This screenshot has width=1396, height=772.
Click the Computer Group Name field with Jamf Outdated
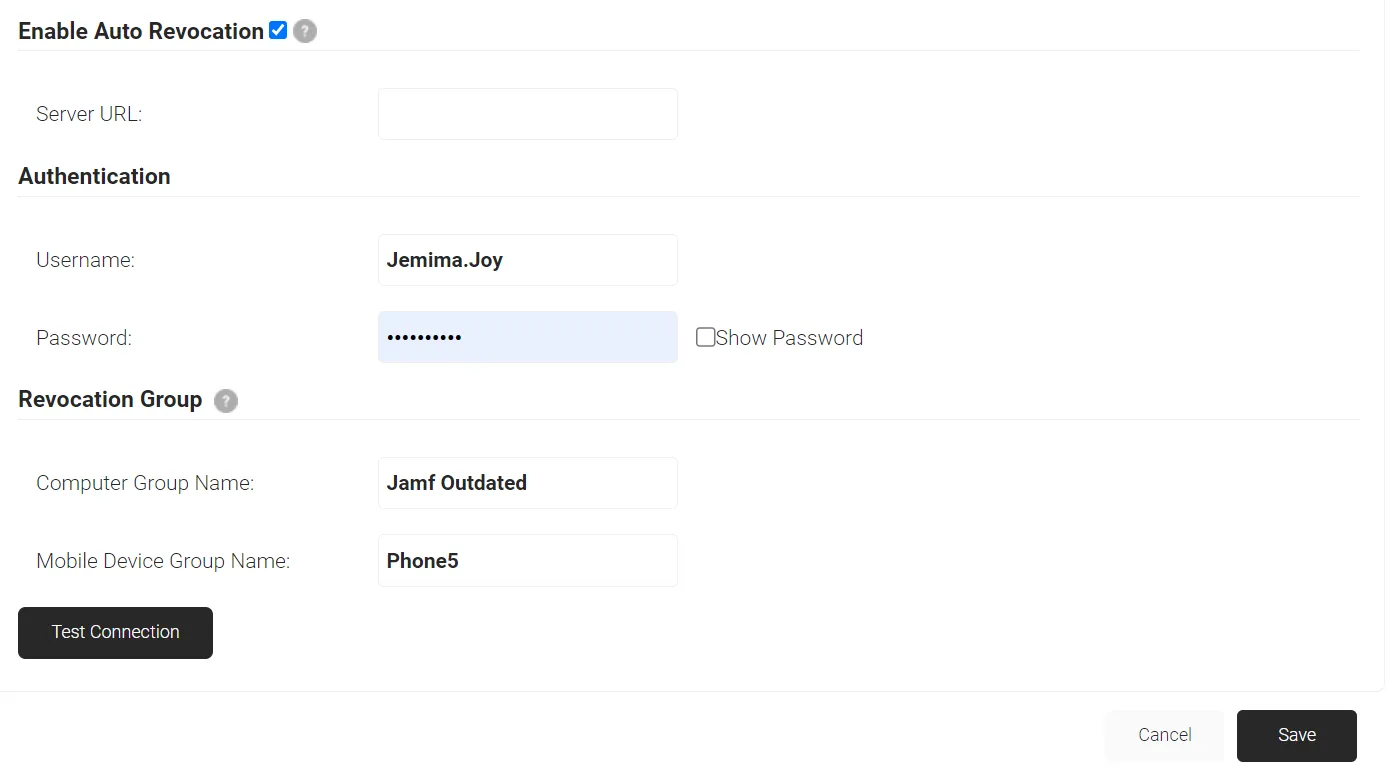pyautogui.click(x=528, y=483)
